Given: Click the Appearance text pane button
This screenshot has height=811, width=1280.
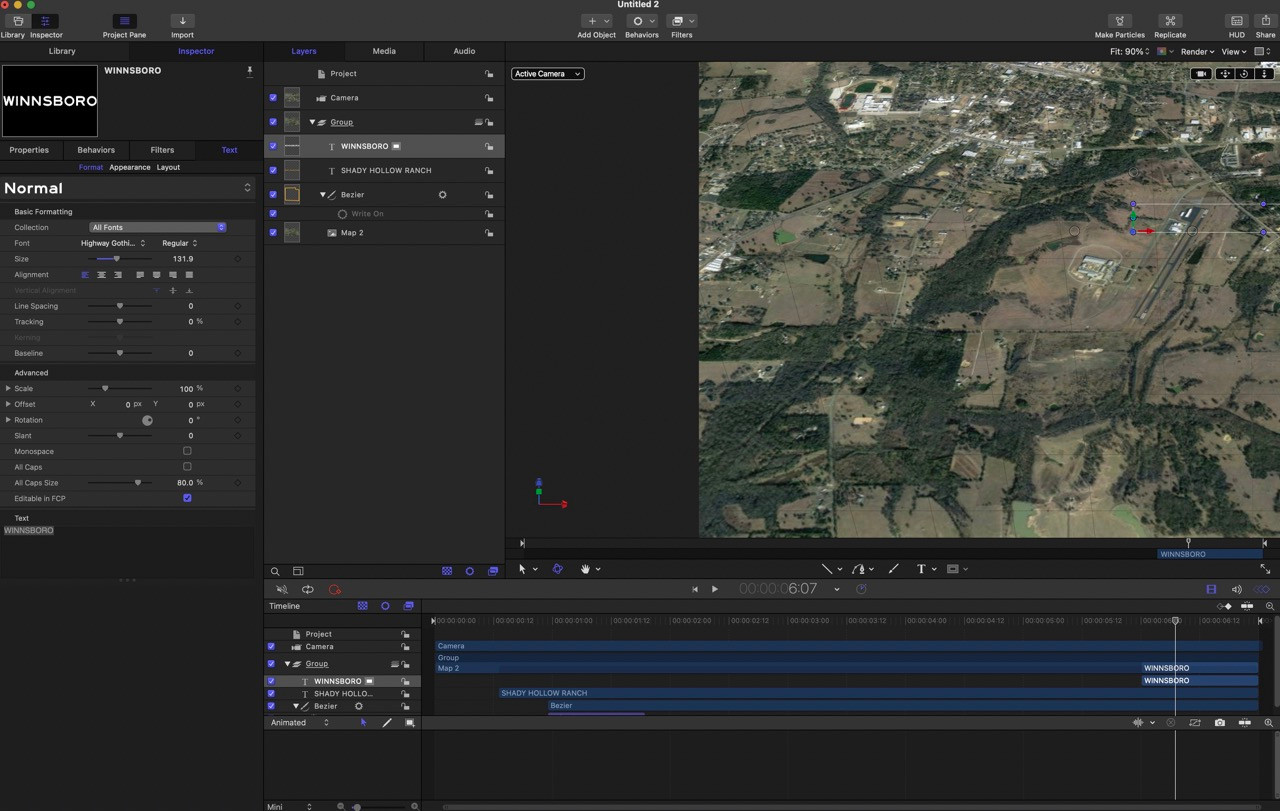Looking at the screenshot, I should tap(130, 167).
